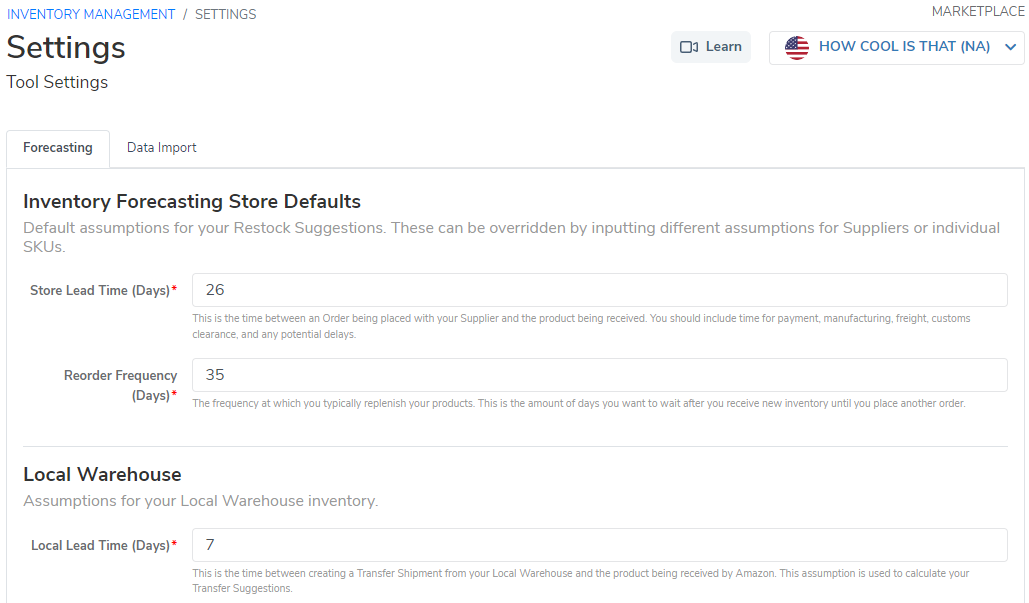1029x603 pixels.
Task: Click the Store Lead Time (Days) label
Action: 100,291
